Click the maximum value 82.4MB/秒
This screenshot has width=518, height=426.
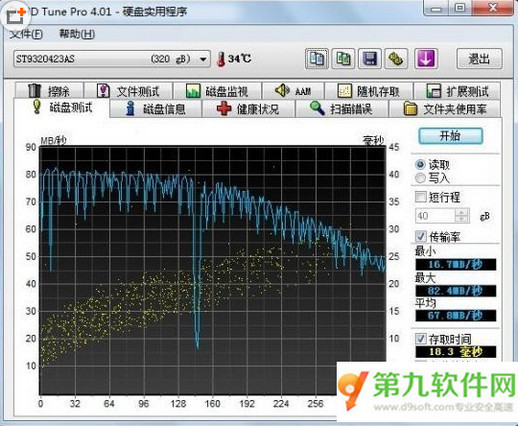tap(456, 291)
